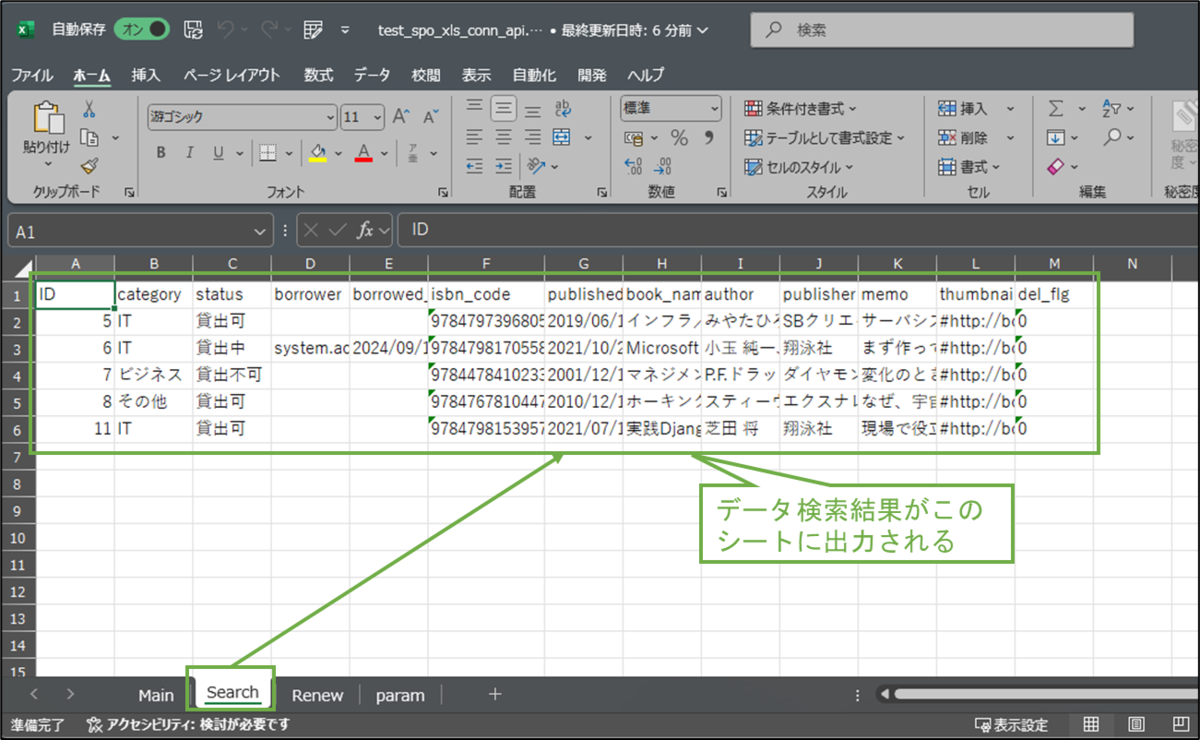Click the Wrap Text icon
Viewport: 1200px width, 740px height.
tap(563, 108)
